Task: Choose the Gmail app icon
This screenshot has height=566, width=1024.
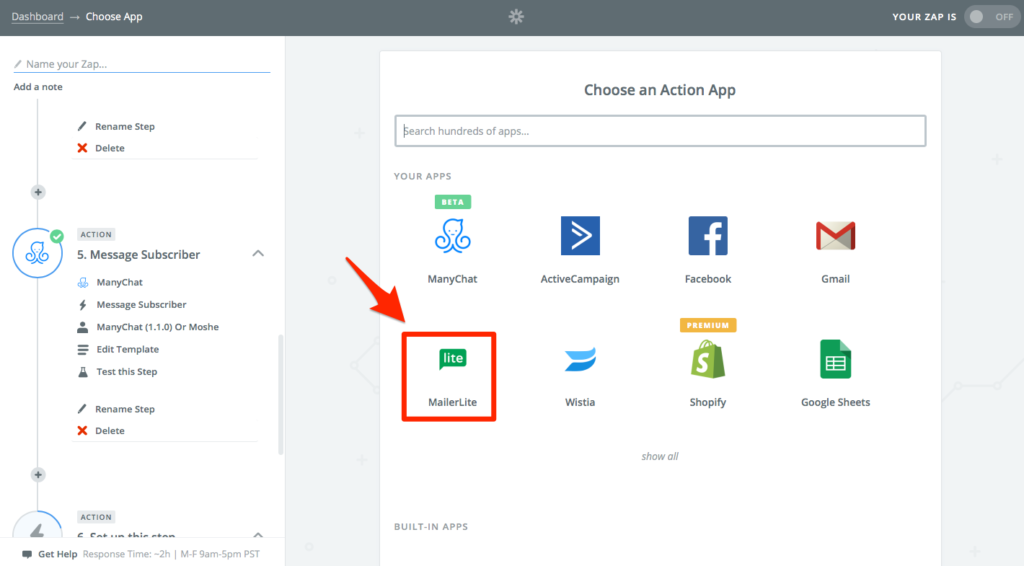Action: [835, 236]
